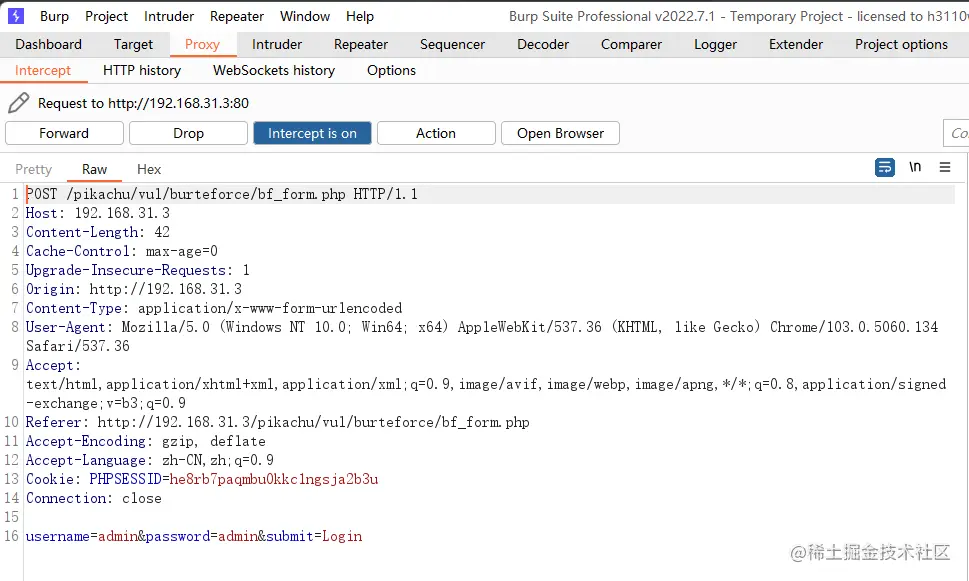Switch to the Pretty view tab
Viewport: 969px width, 581px height.
point(33,169)
